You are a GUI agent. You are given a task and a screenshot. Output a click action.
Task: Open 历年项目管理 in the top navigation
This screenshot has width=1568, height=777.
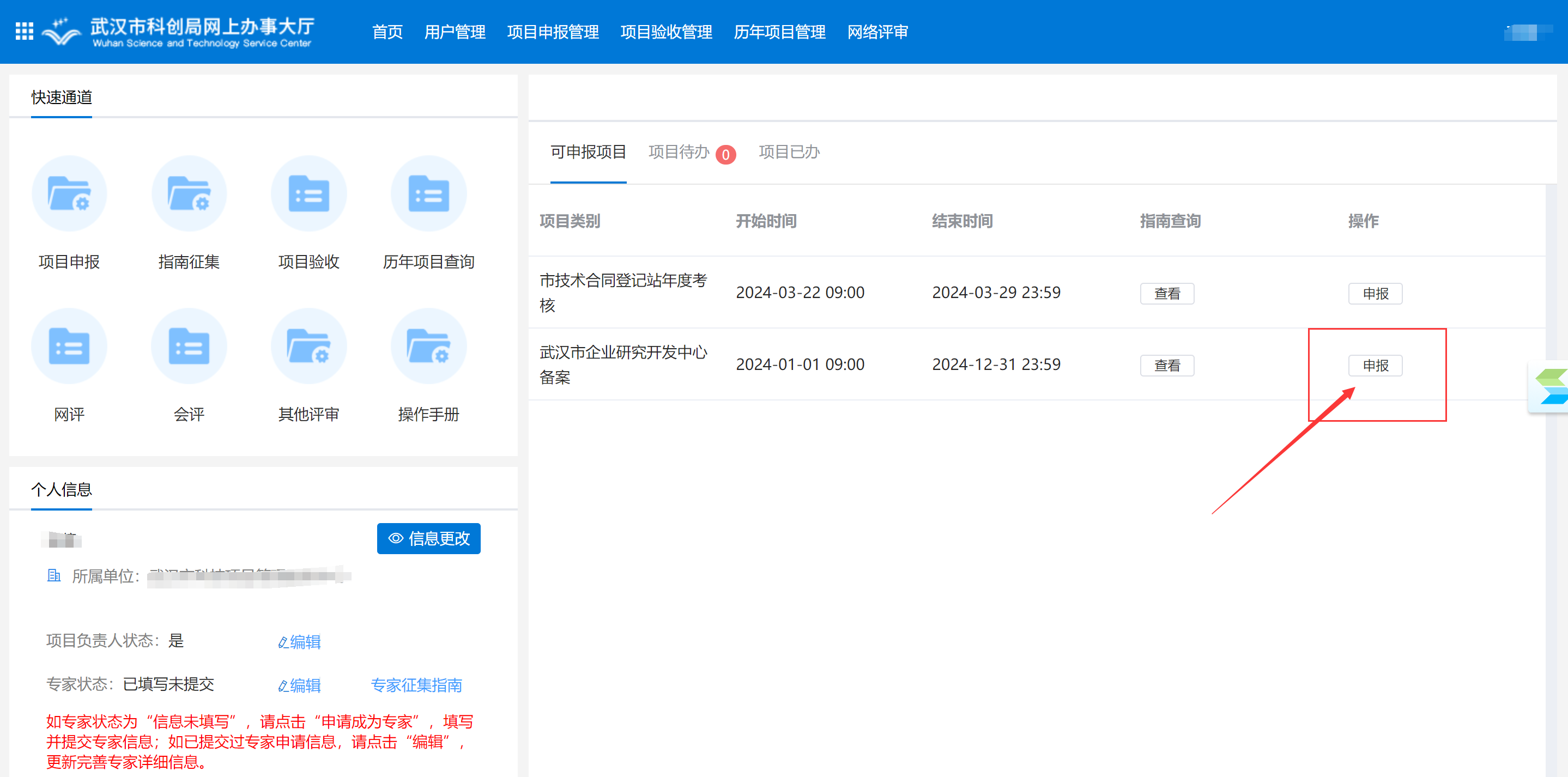779,32
